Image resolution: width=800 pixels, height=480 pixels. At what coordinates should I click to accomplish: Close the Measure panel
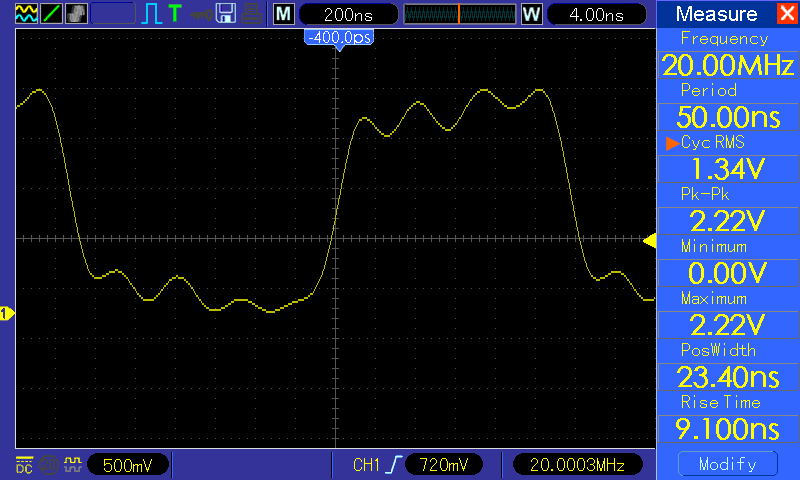point(788,13)
